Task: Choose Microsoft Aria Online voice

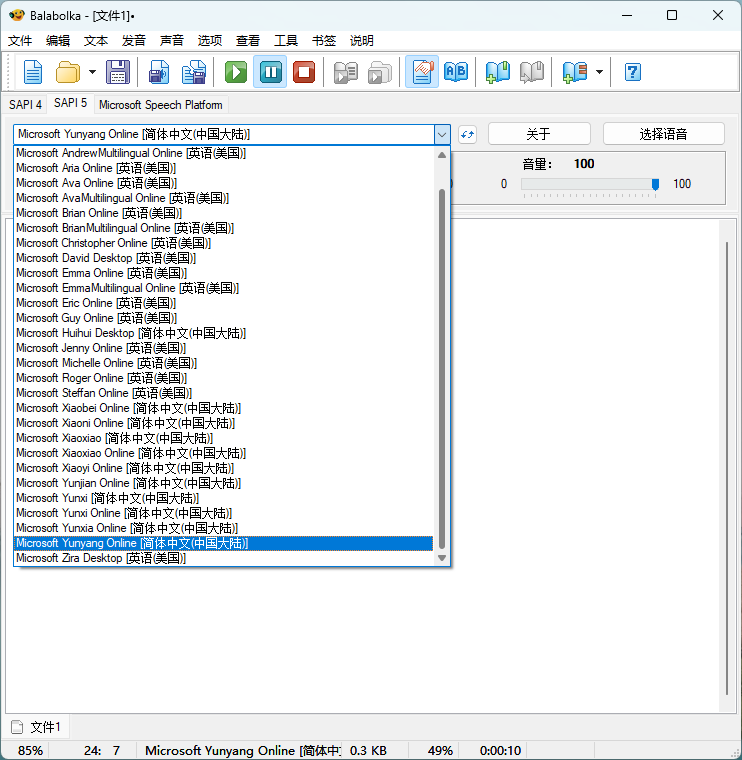Action: point(223,168)
